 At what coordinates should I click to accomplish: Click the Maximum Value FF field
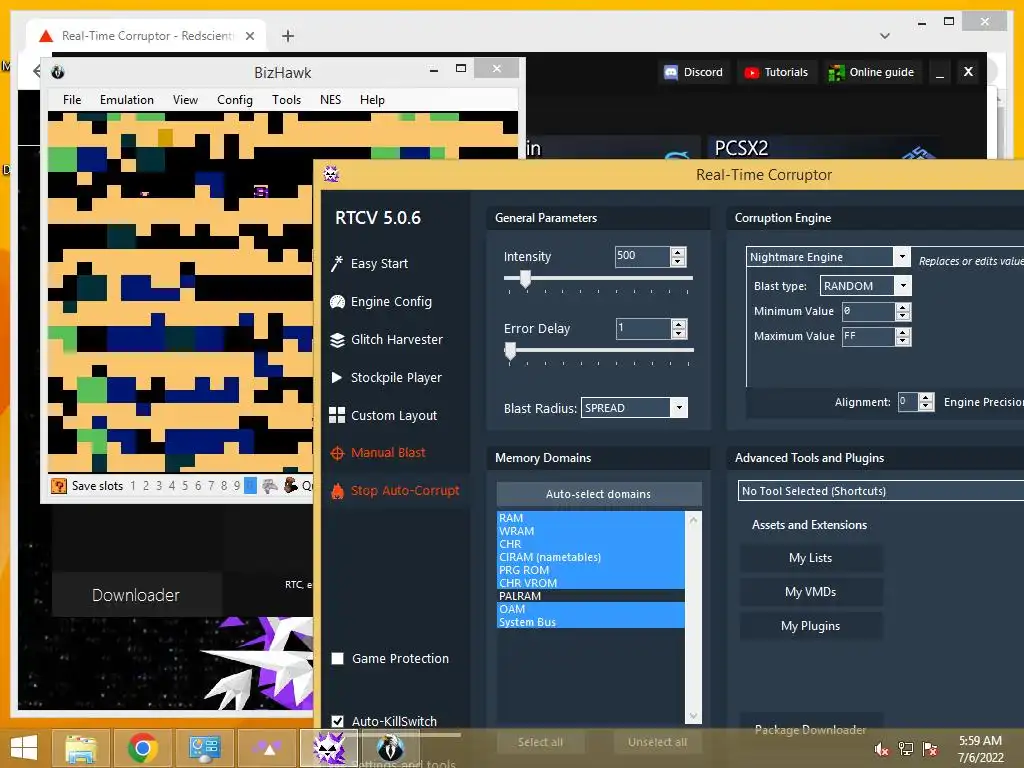(x=868, y=336)
